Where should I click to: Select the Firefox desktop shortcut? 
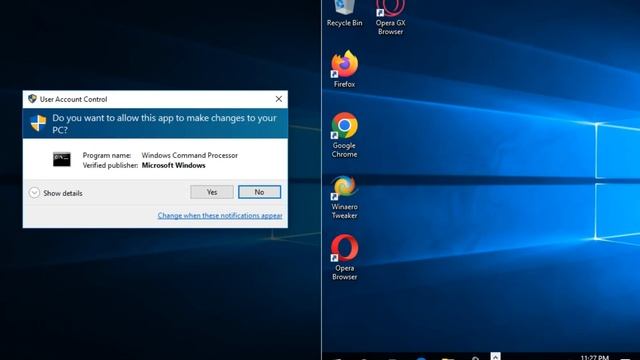344,69
